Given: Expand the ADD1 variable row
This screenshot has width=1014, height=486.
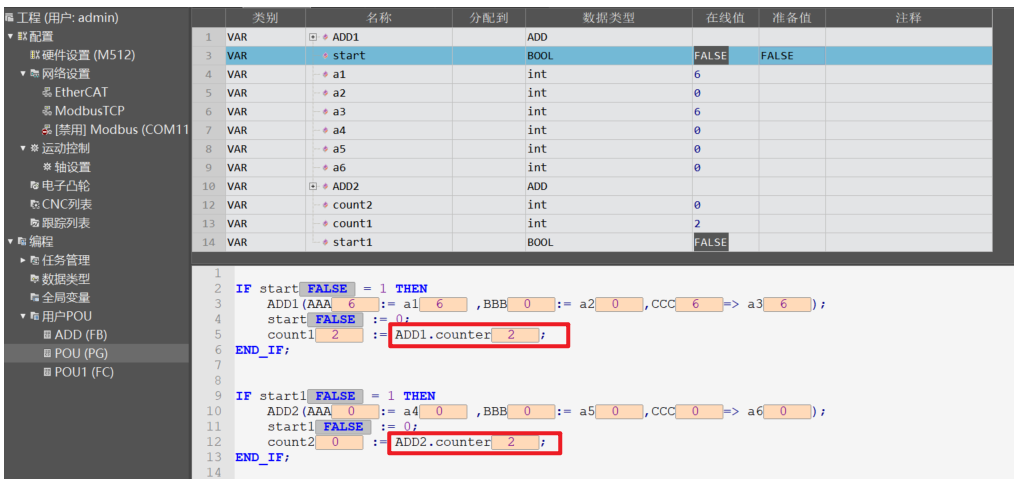Looking at the screenshot, I should [313, 37].
